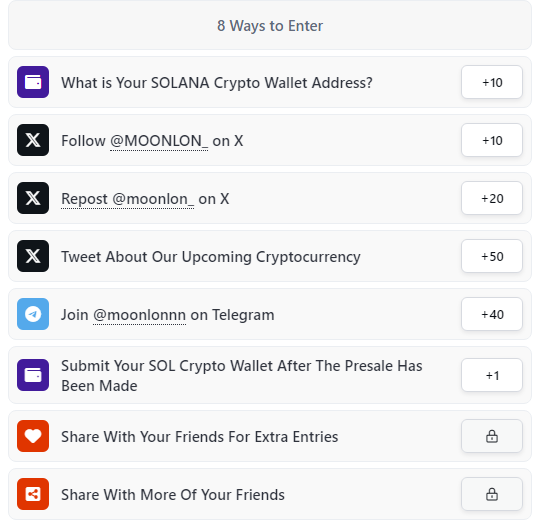Image resolution: width=540 pixels, height=526 pixels.
Task: Click the X icon beside Tweet About Our Cryptocurrency
Action: pyautogui.click(x=33, y=256)
